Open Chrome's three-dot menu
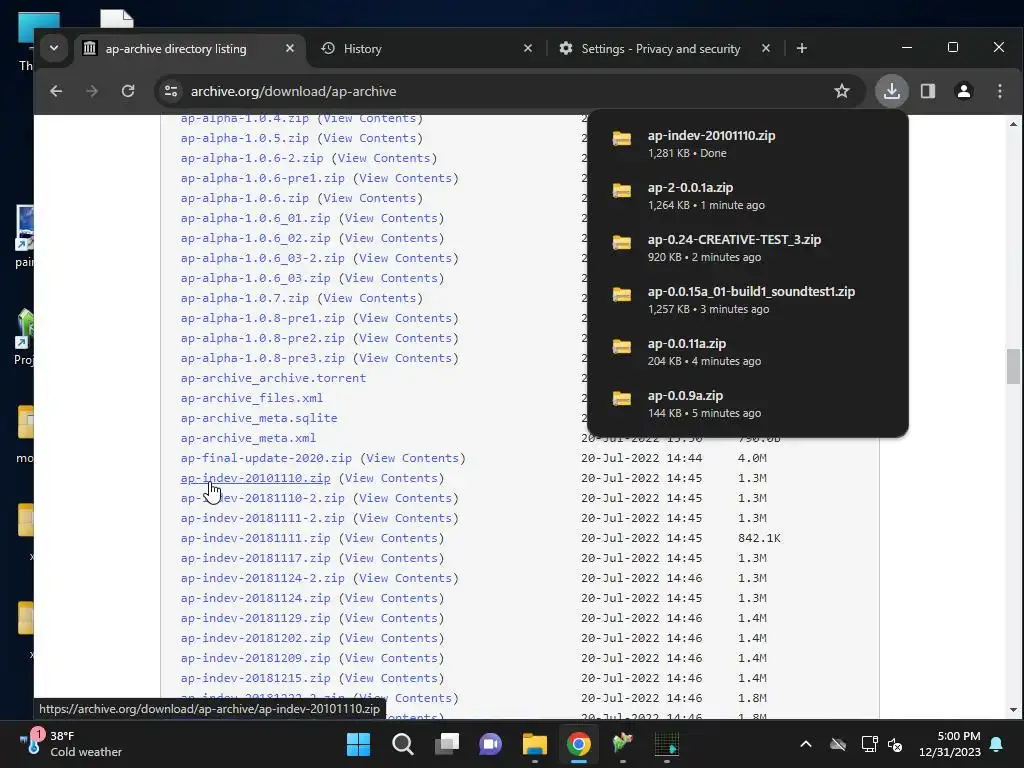This screenshot has width=1024, height=768. [x=1000, y=91]
